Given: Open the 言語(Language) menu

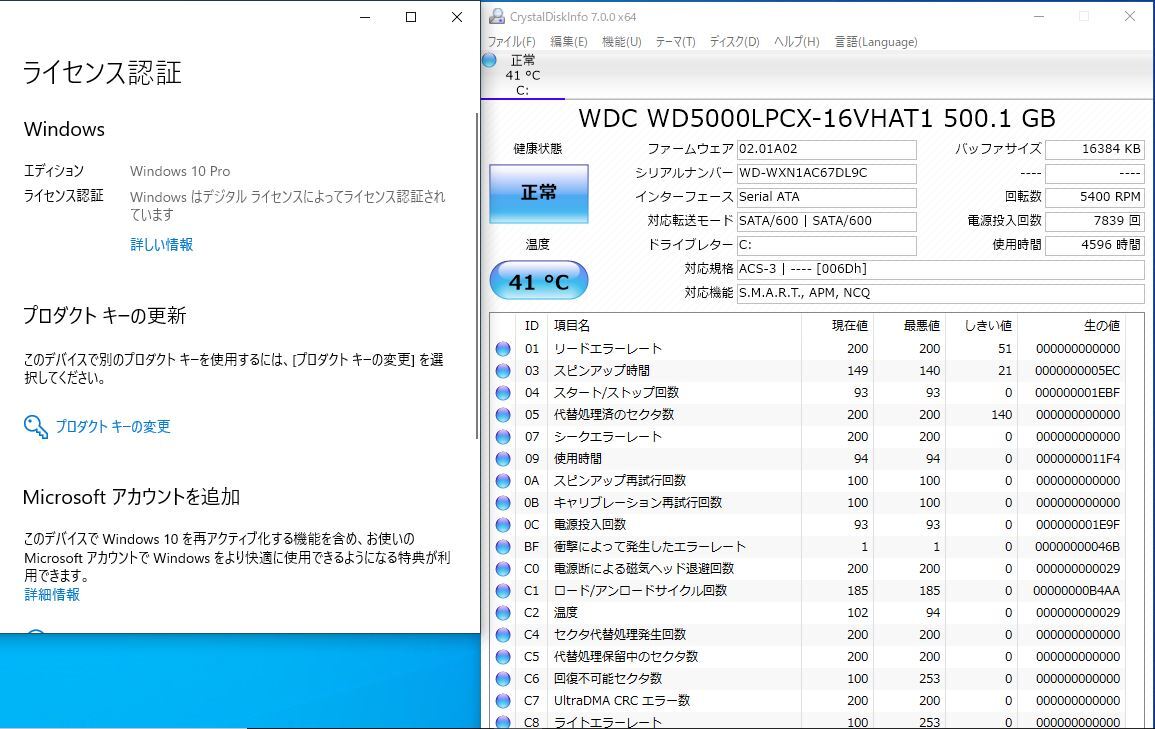Looking at the screenshot, I should (875, 42).
